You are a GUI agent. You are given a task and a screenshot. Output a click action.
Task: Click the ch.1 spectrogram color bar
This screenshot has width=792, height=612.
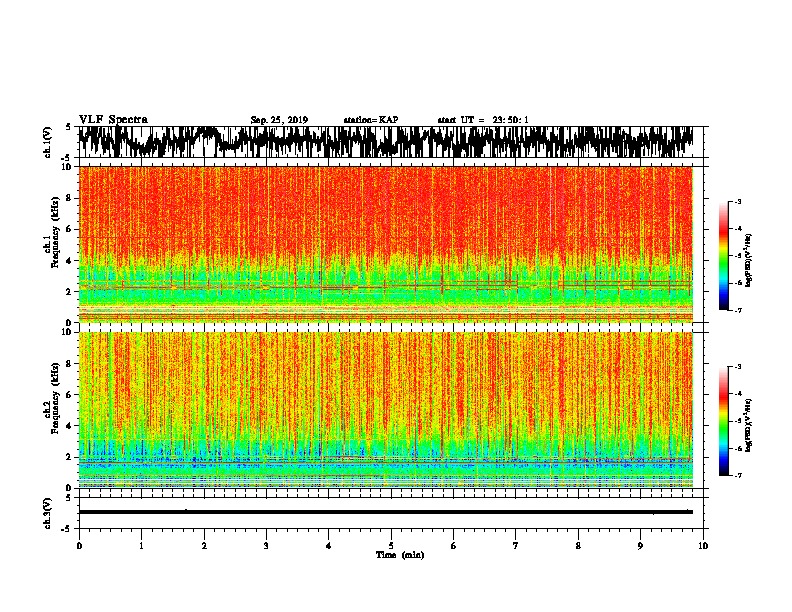coord(723,256)
